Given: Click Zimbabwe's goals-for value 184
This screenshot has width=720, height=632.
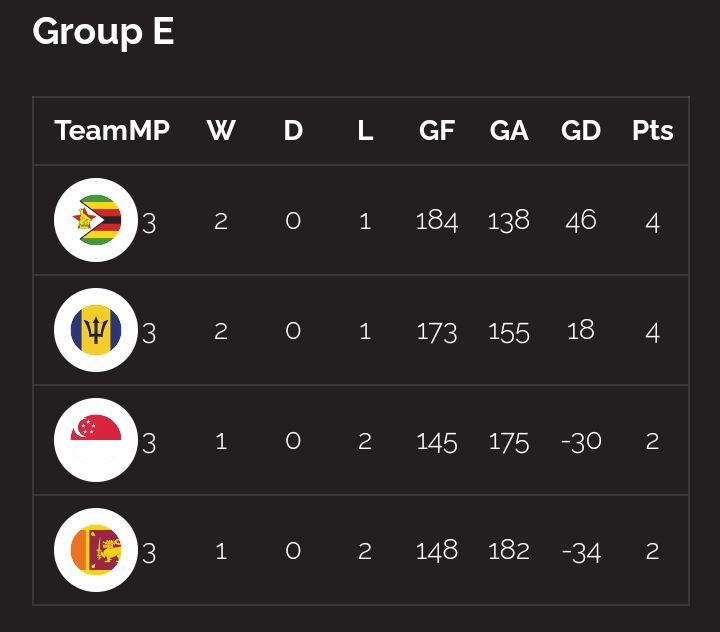Looking at the screenshot, I should 437,220.
